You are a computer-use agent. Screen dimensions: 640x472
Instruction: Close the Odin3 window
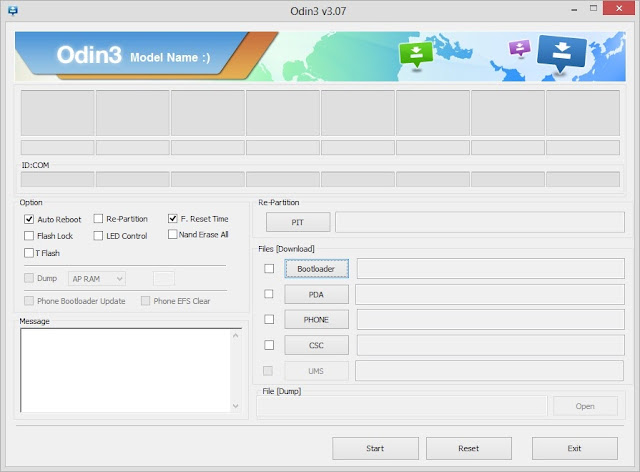click(x=619, y=9)
